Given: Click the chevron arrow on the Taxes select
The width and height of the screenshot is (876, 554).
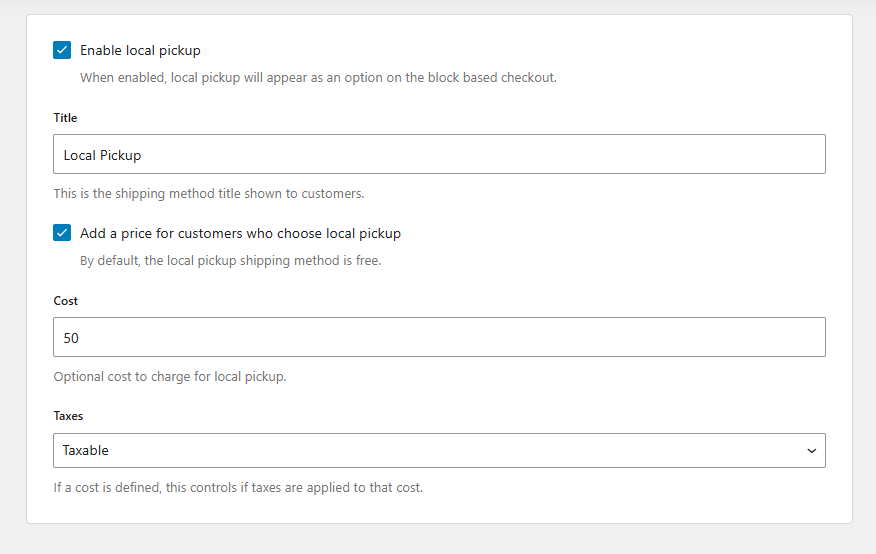Looking at the screenshot, I should 811,451.
